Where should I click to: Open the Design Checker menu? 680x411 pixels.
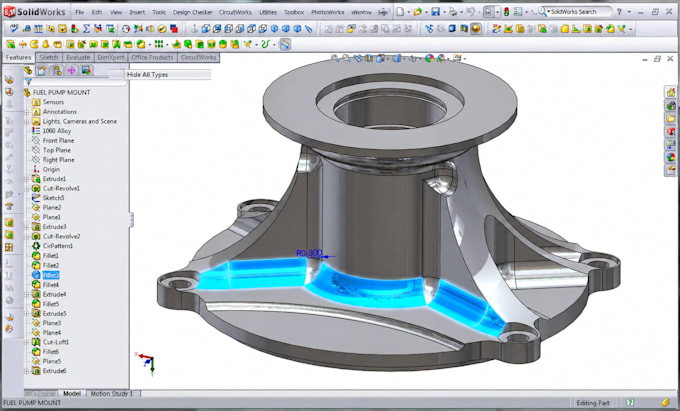(x=193, y=12)
